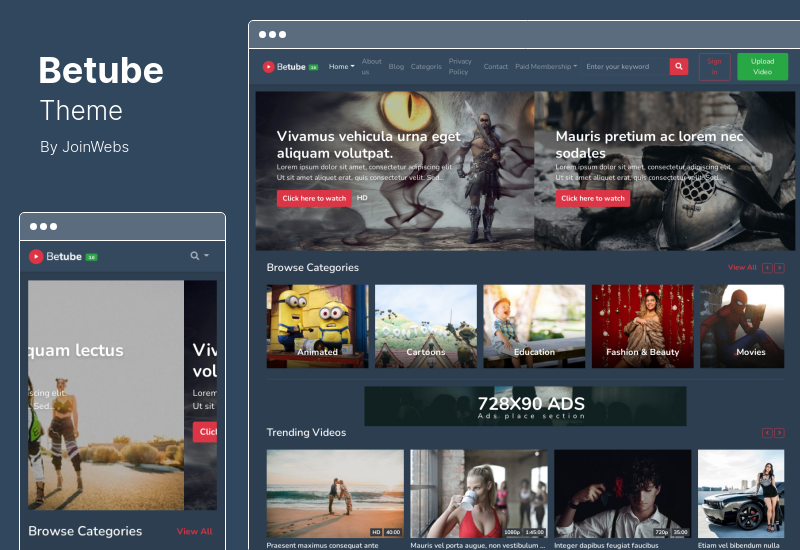The width and height of the screenshot is (800, 550).
Task: Open the Privacy Policy menu item
Action: click(x=460, y=66)
